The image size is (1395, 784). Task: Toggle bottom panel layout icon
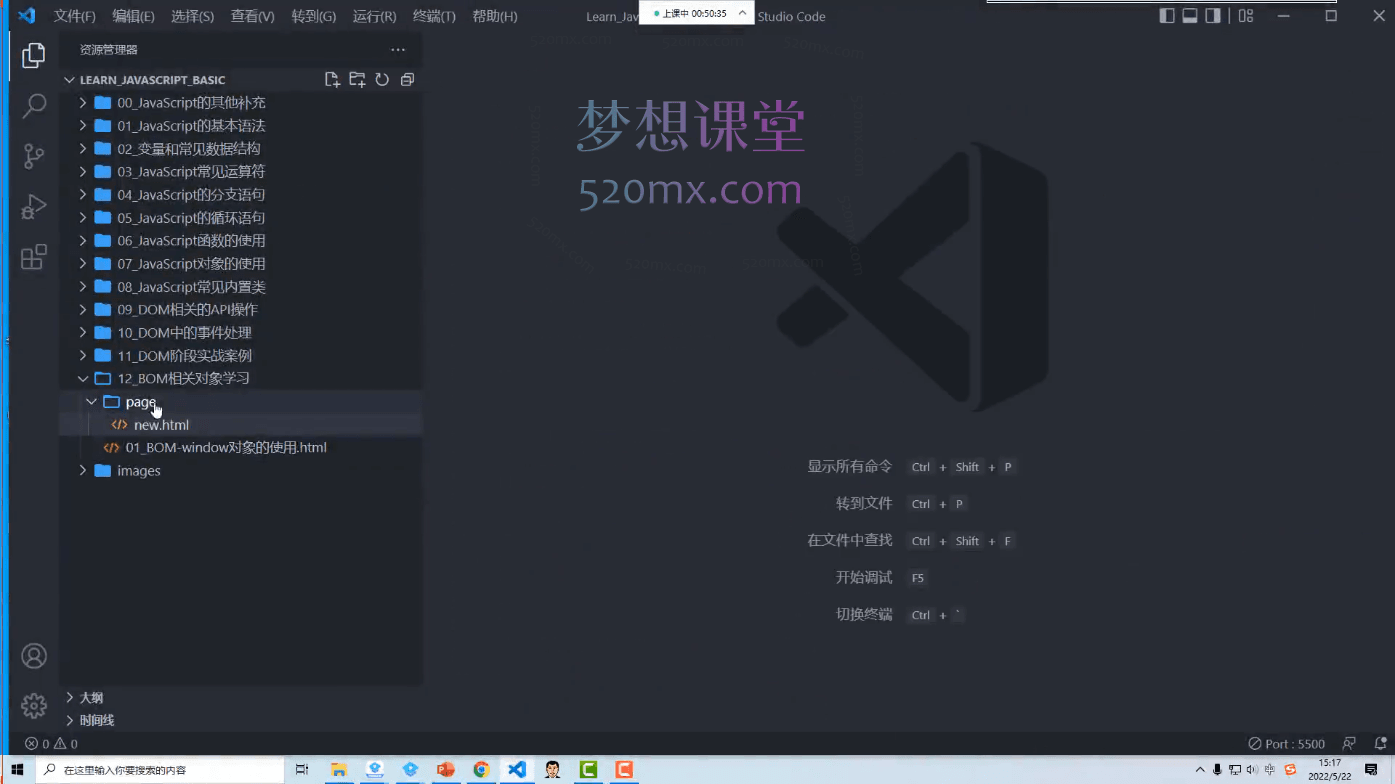1190,16
